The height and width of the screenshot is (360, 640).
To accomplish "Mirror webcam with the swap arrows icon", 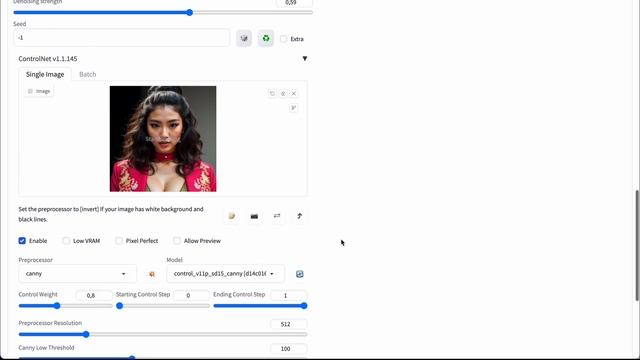I will [277, 216].
